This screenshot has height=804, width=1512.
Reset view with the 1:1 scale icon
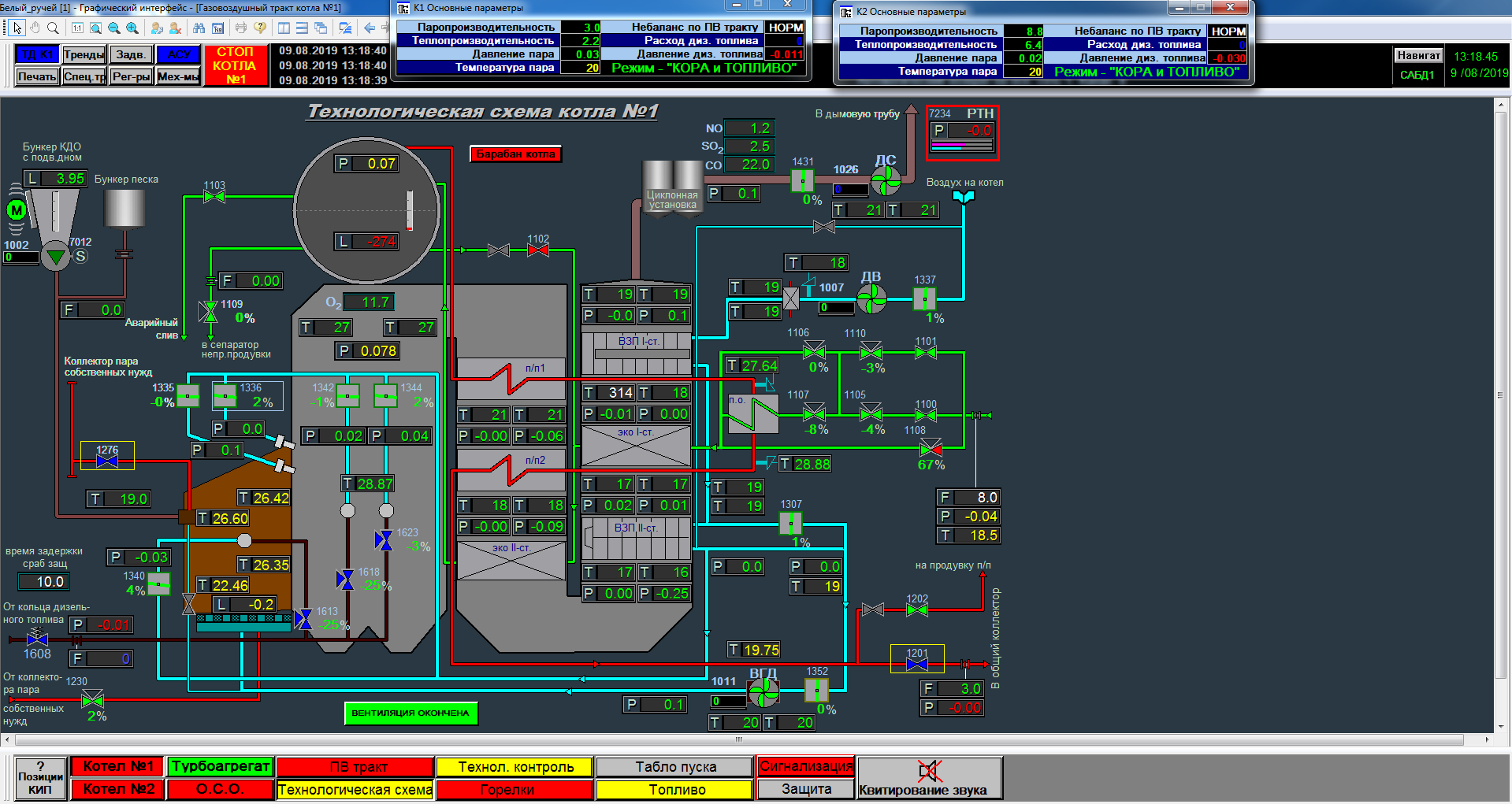coord(77,28)
